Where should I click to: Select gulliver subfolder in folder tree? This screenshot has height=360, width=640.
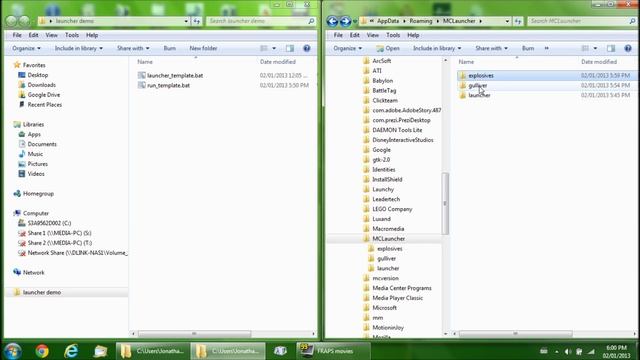click(386, 258)
